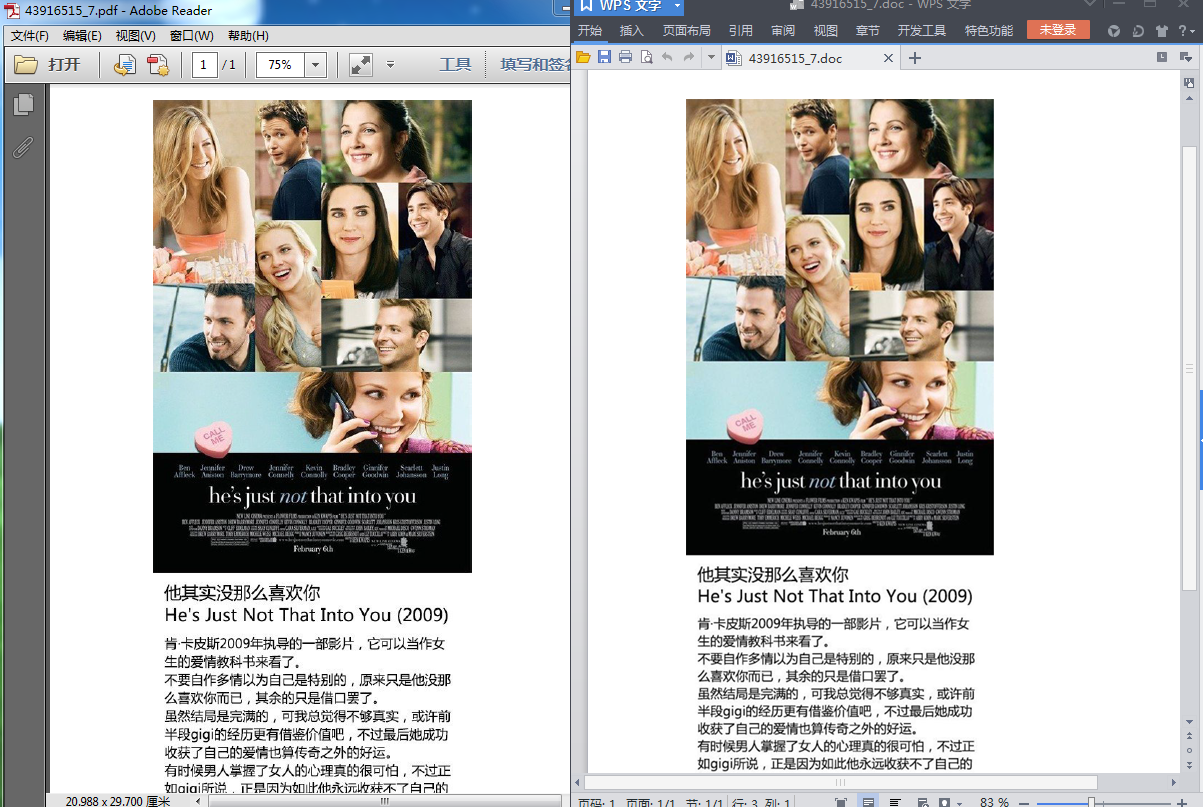Click the 83 % zoom level in WPS status bar
Screen dimensions: 1203x807
995,802
